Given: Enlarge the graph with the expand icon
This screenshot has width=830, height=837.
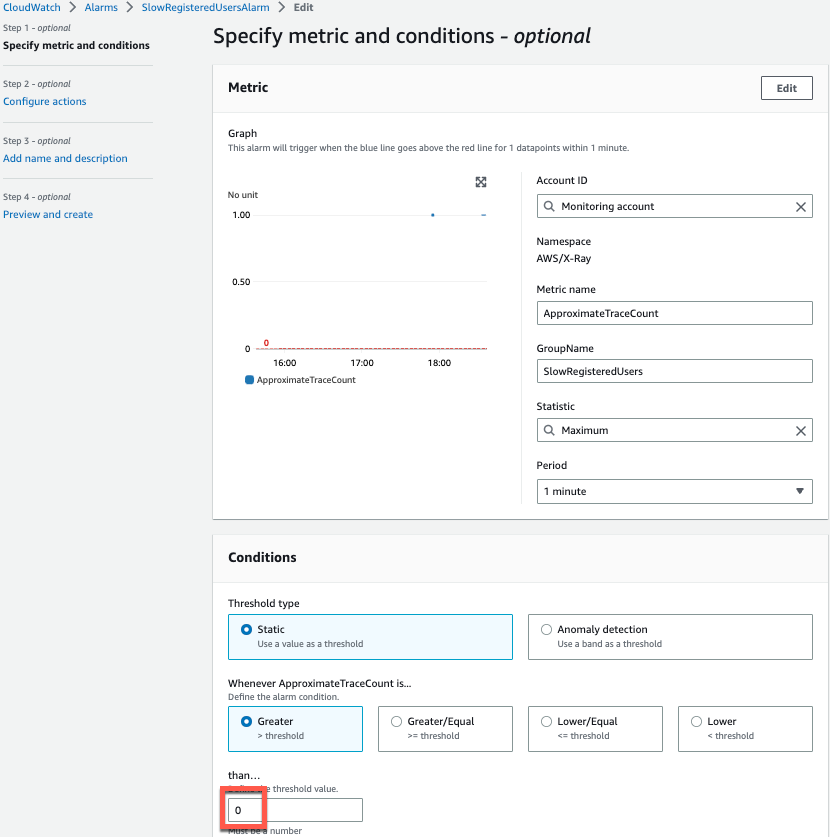Looking at the screenshot, I should (480, 182).
